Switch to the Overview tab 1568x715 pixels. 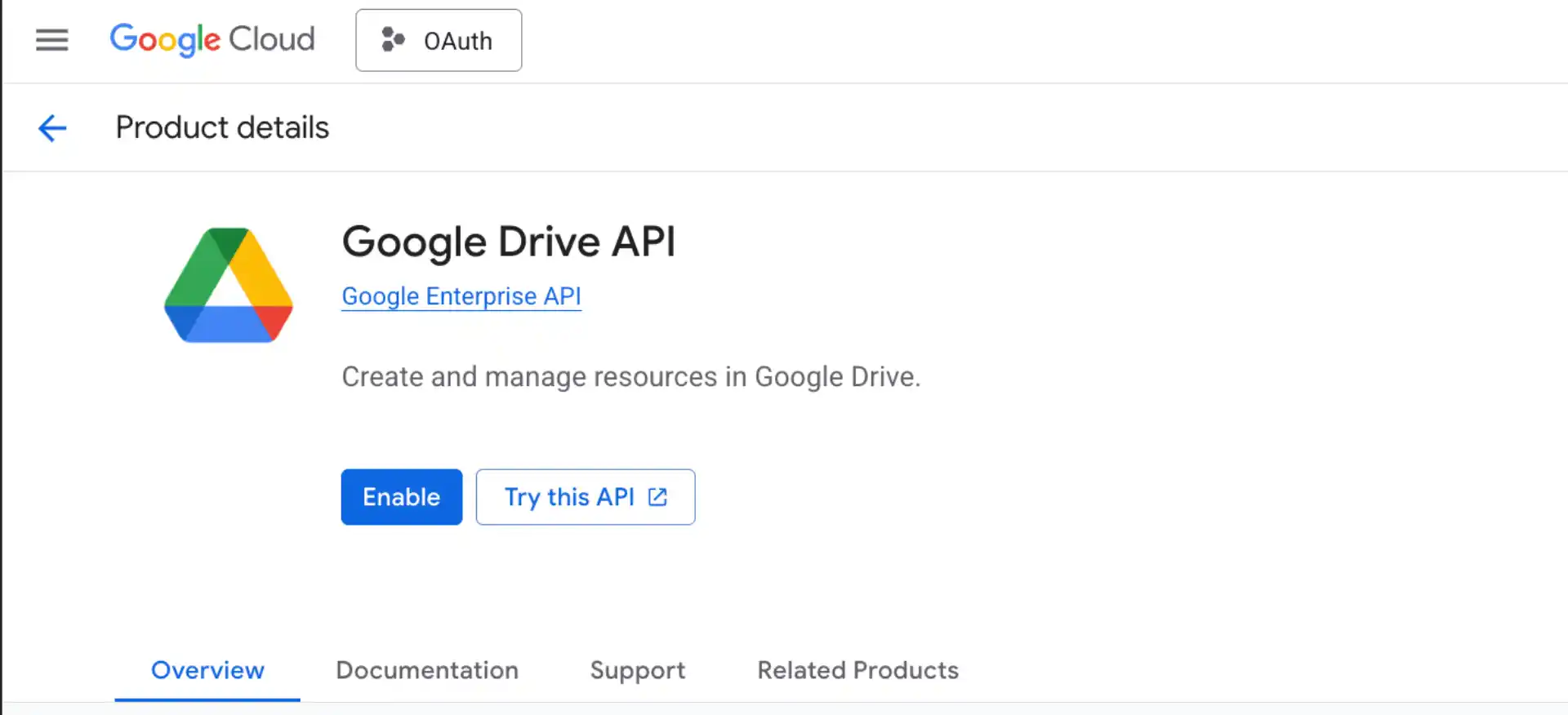pos(207,670)
